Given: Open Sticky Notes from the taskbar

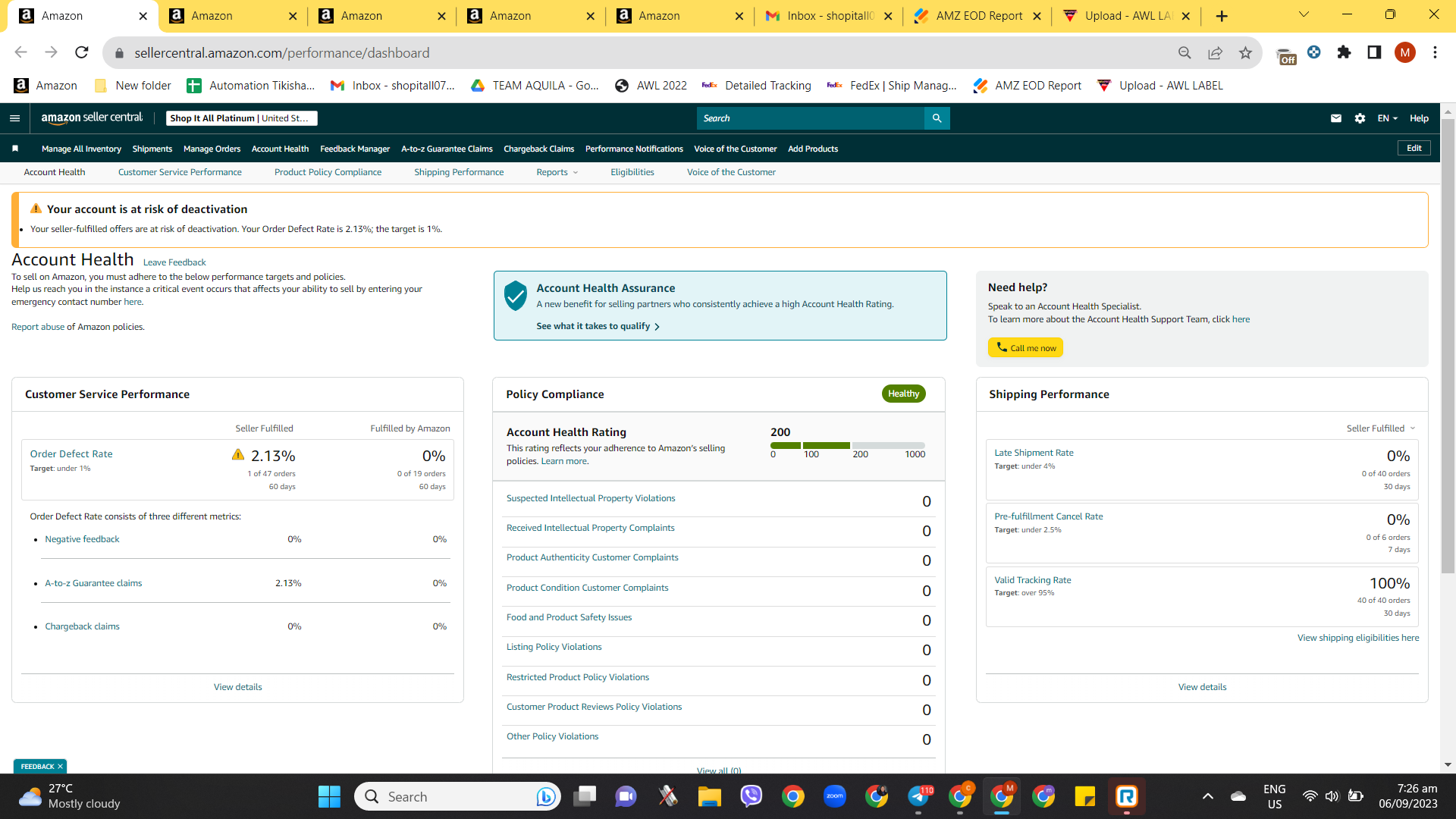Looking at the screenshot, I should point(1085,796).
